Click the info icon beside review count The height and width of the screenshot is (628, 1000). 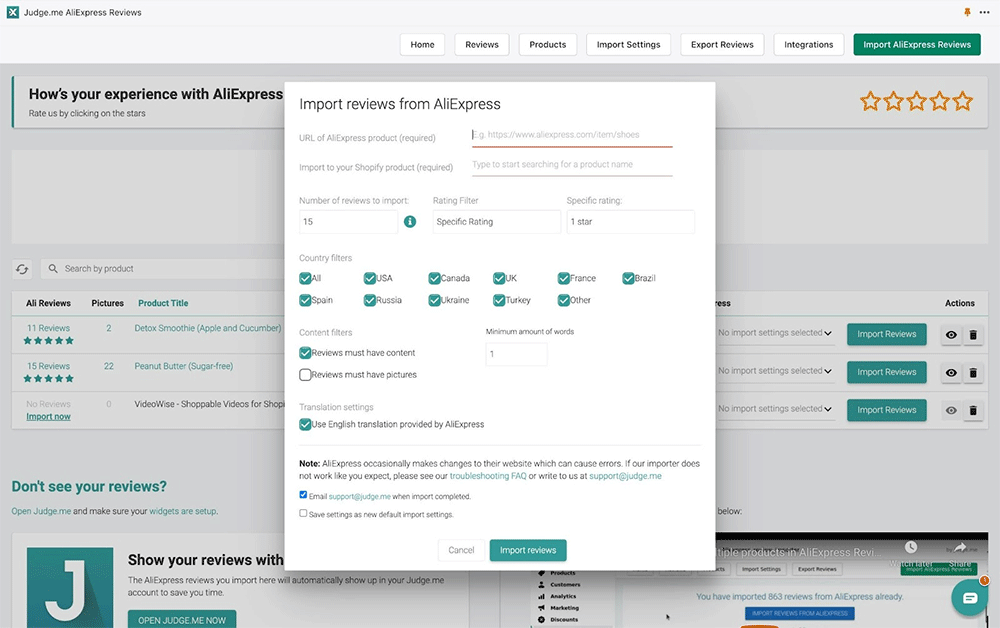(410, 222)
